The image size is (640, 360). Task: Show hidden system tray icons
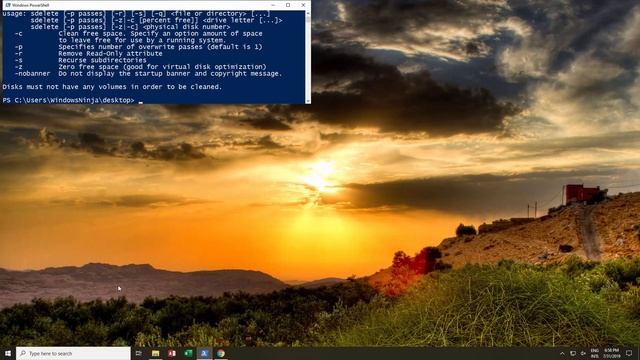(562, 353)
